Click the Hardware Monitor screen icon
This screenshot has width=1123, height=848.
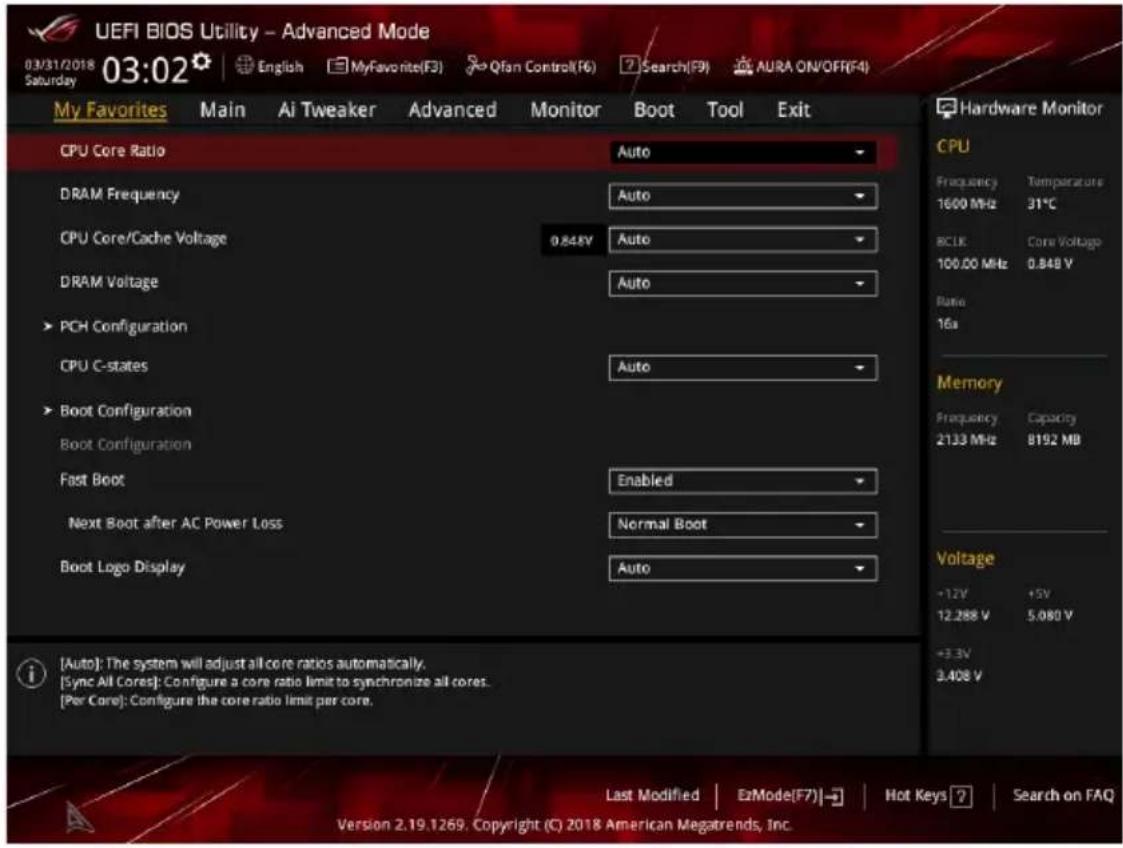(946, 108)
